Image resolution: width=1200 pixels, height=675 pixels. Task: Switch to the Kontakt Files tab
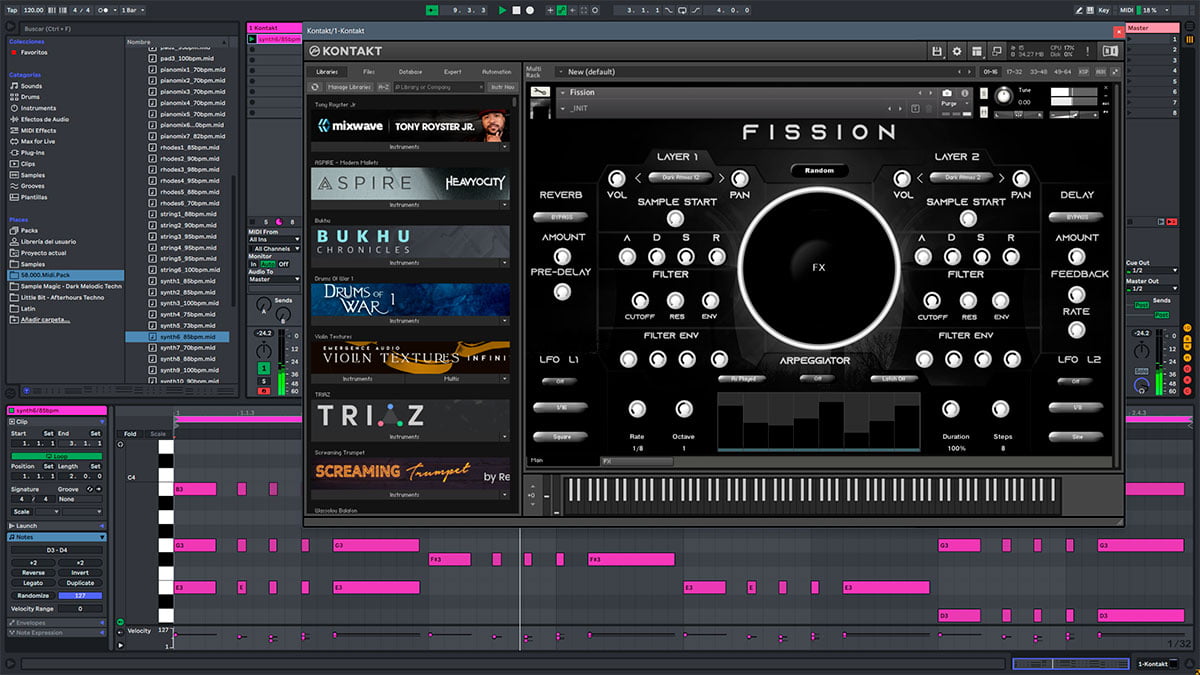coord(369,72)
